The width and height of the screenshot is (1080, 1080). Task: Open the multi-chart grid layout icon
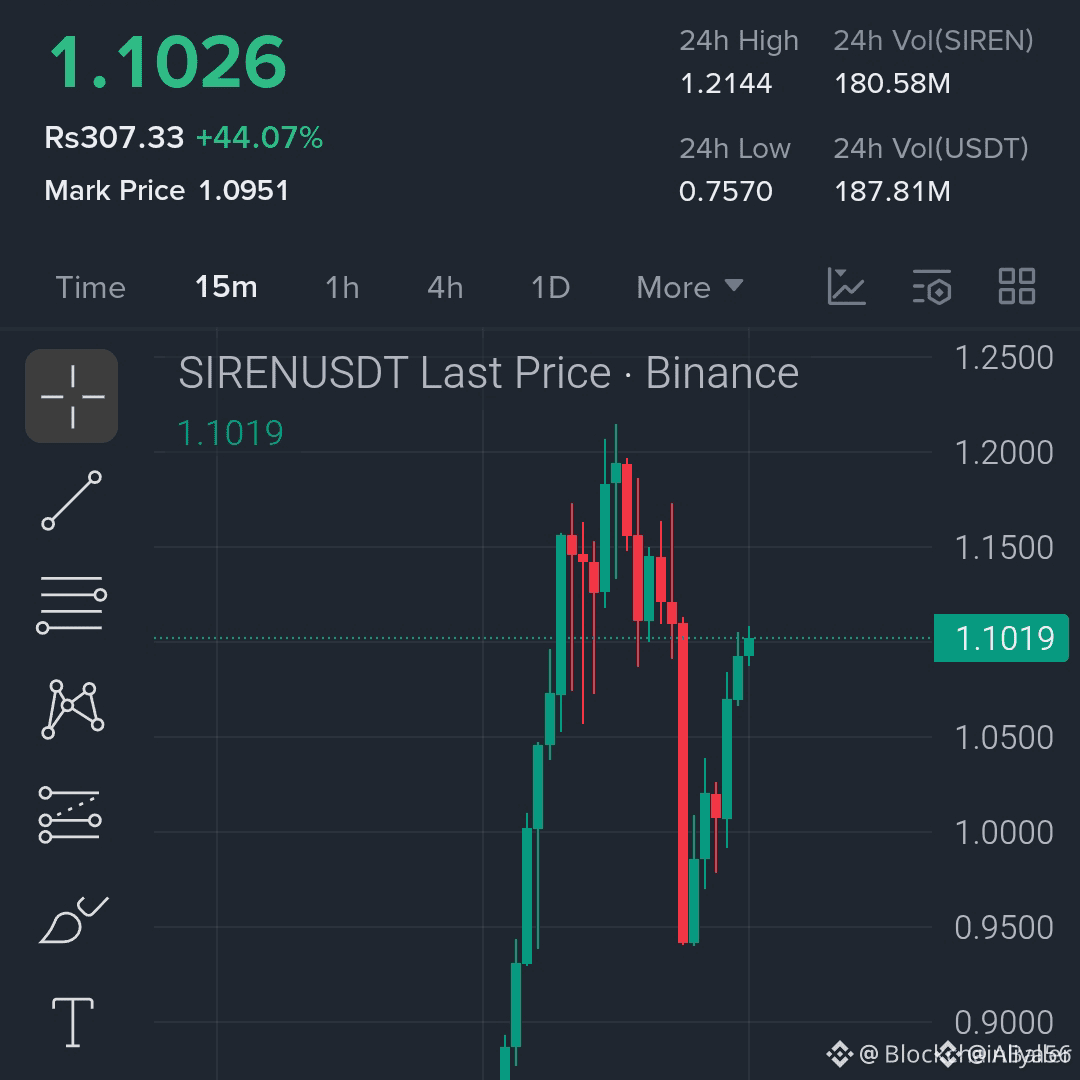(1017, 286)
